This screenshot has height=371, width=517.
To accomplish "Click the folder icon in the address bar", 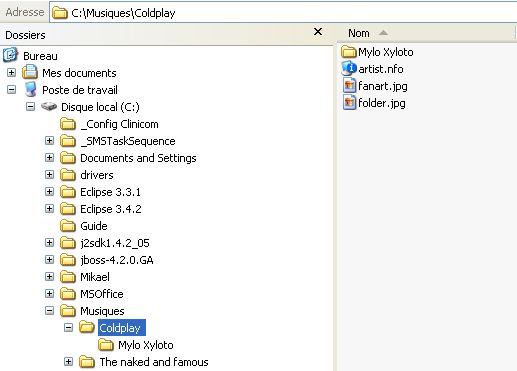I will (60, 13).
